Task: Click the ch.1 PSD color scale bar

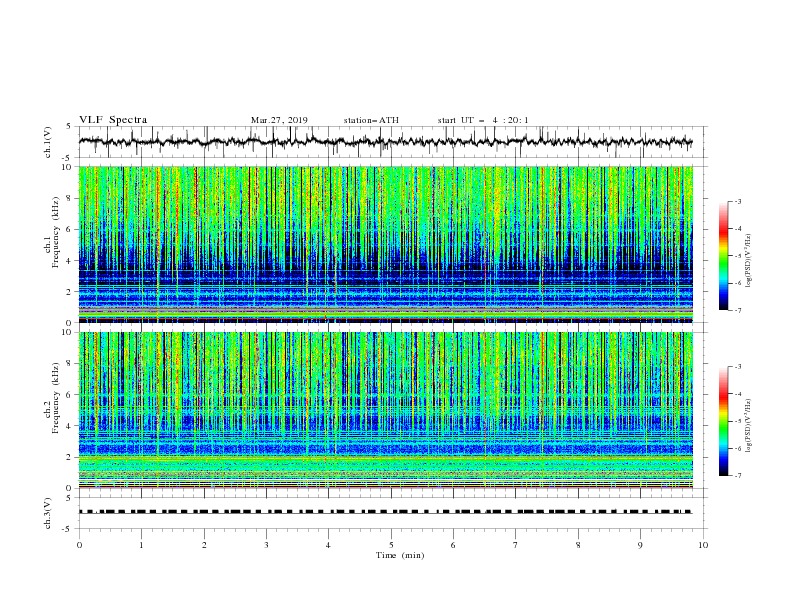Action: [x=724, y=256]
